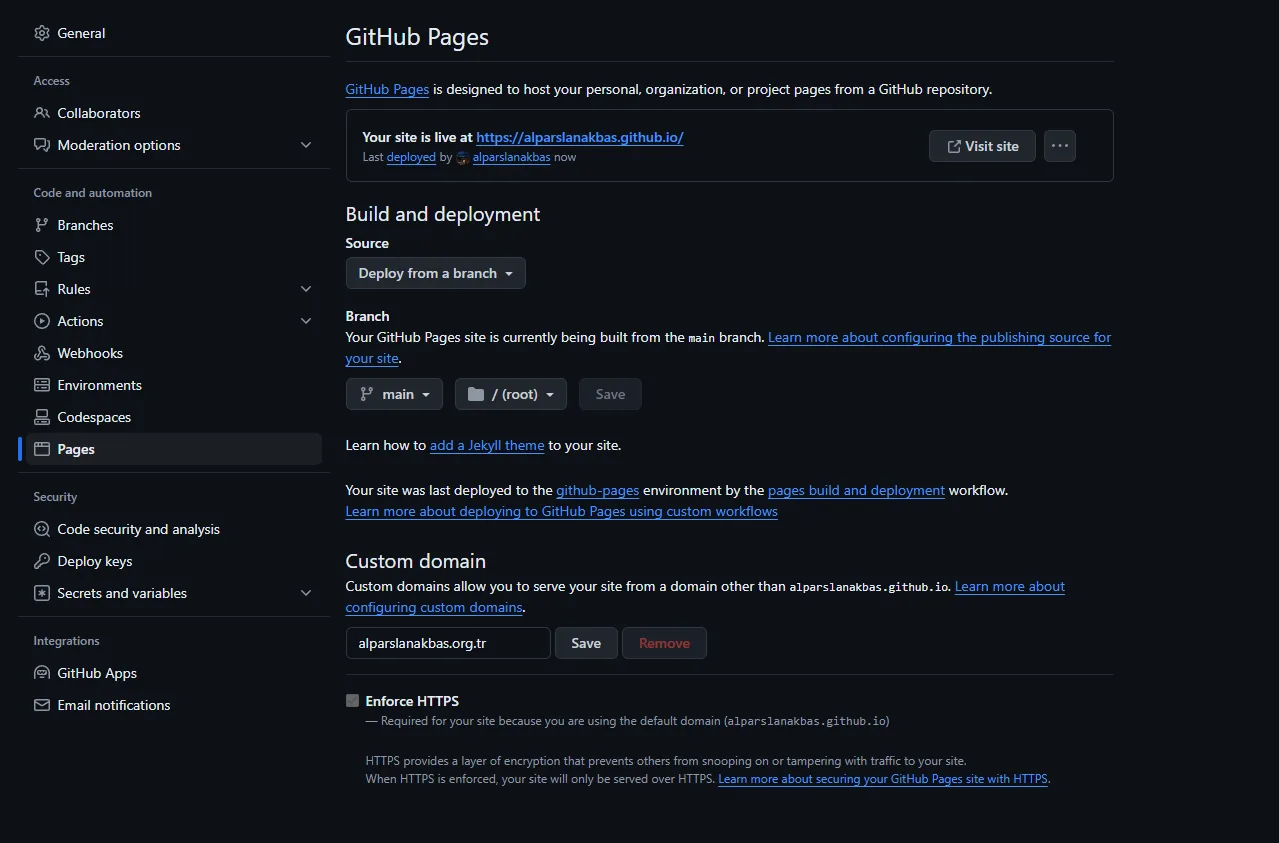This screenshot has width=1279, height=843.
Task: Expand the Moderation options chevron
Action: 306,145
